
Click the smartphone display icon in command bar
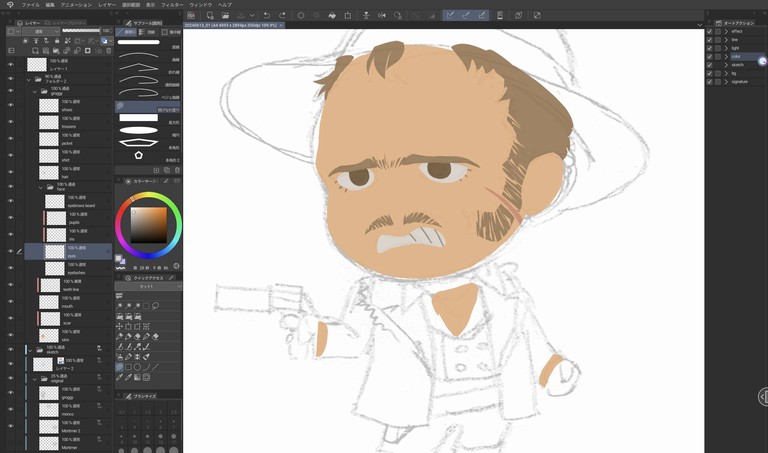tap(500, 16)
